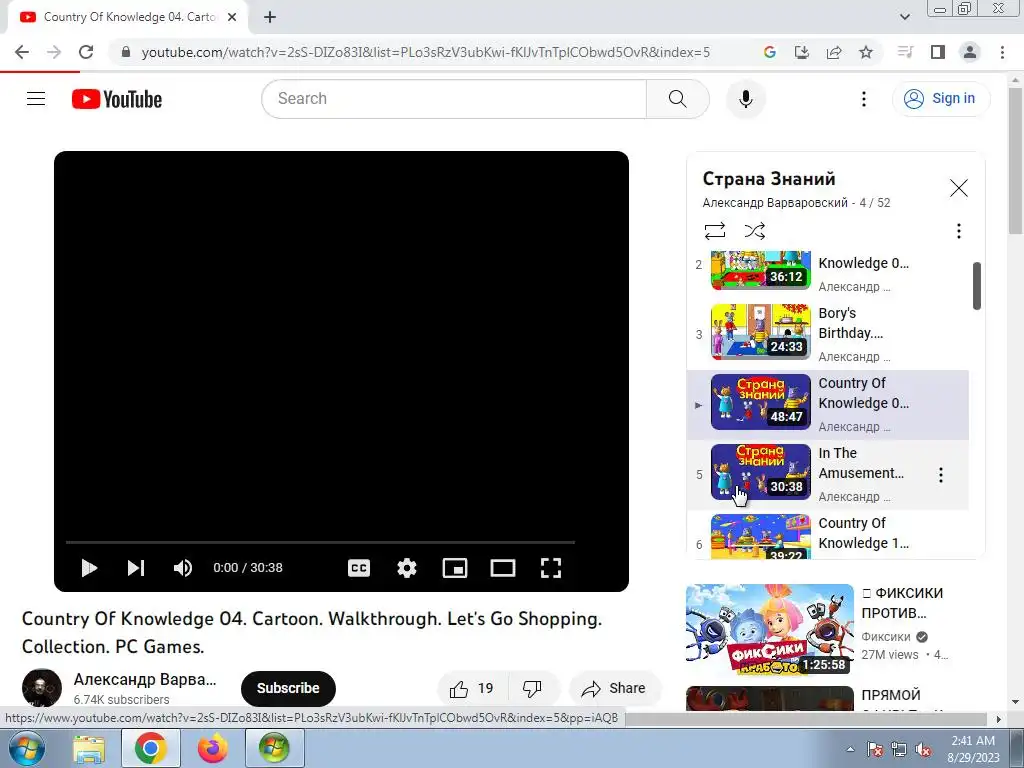Reload the page
The height and width of the screenshot is (768, 1024).
pyautogui.click(x=86, y=52)
